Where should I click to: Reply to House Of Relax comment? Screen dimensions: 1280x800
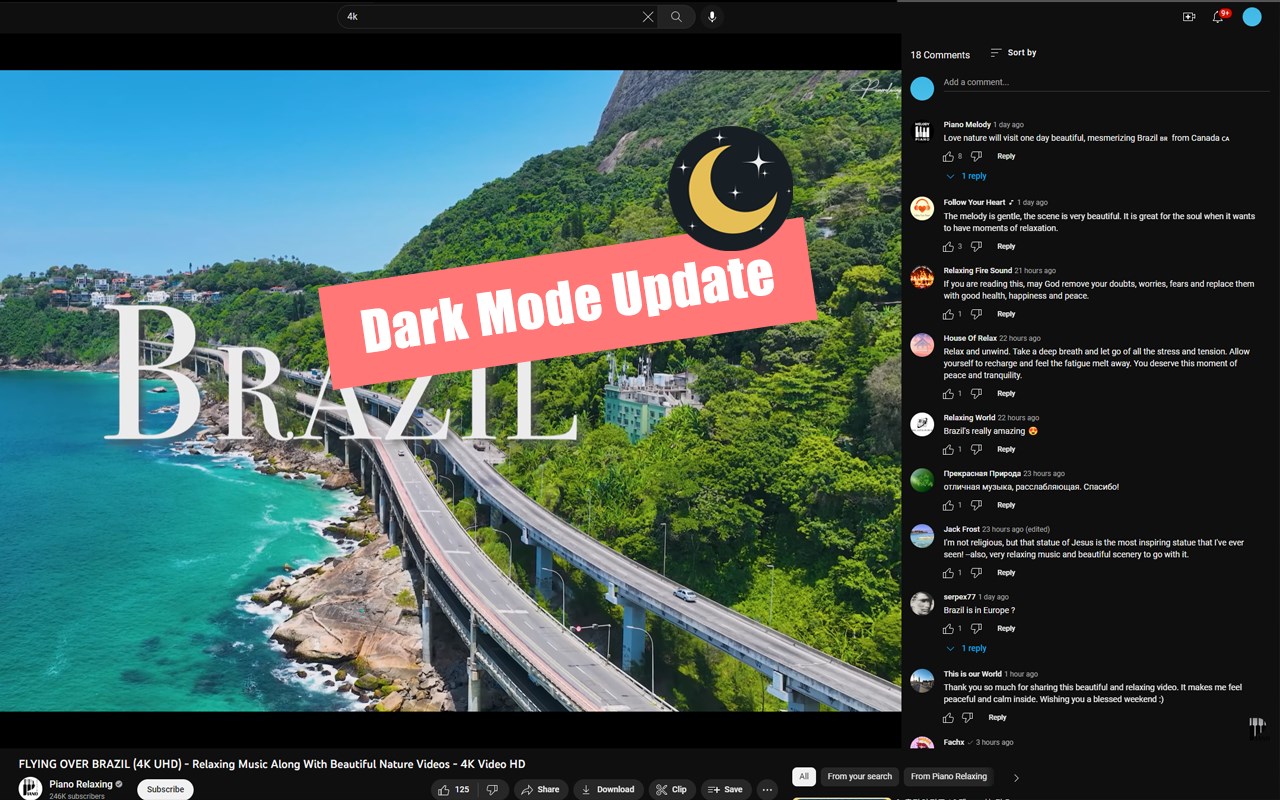1006,394
